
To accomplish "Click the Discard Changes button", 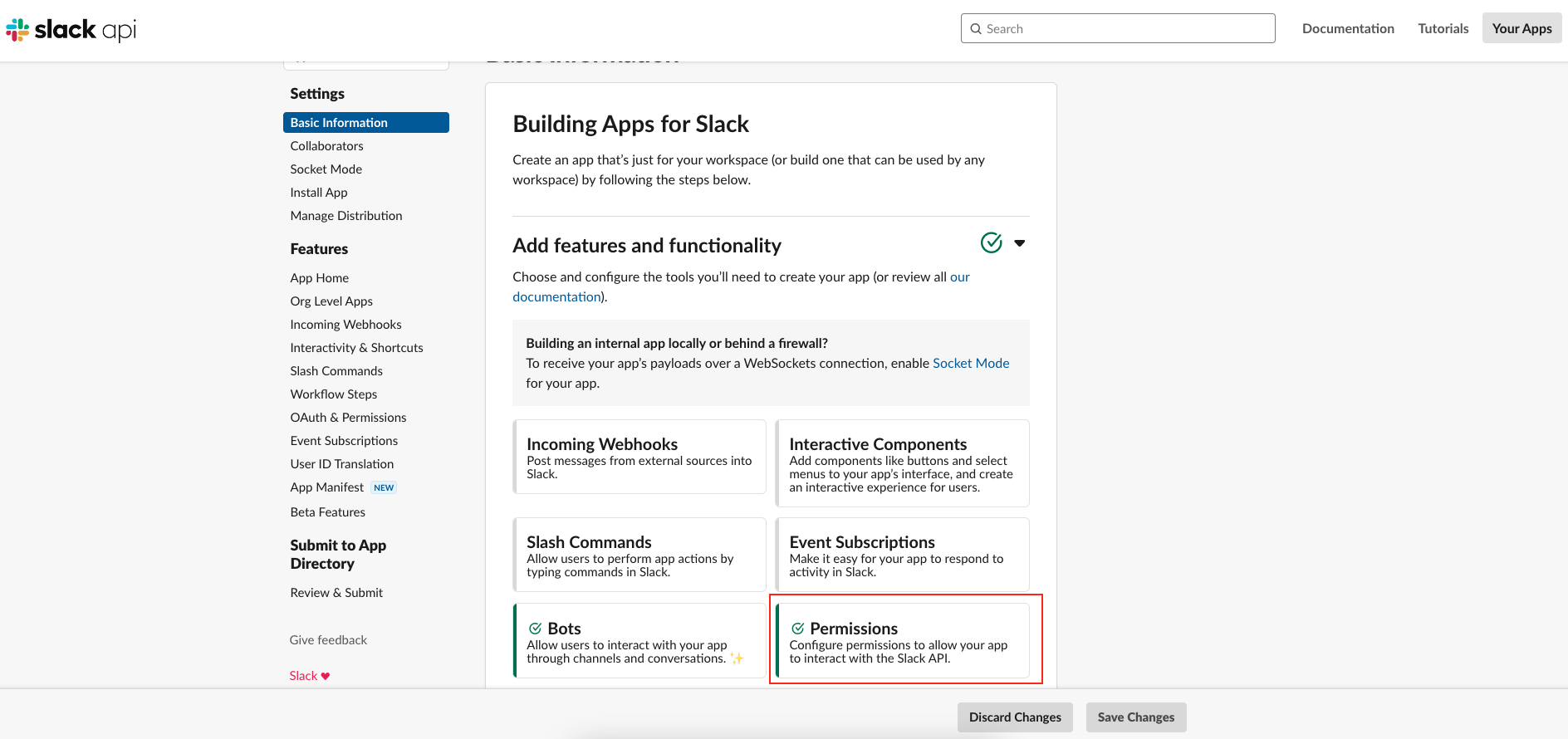I will 1015,717.
